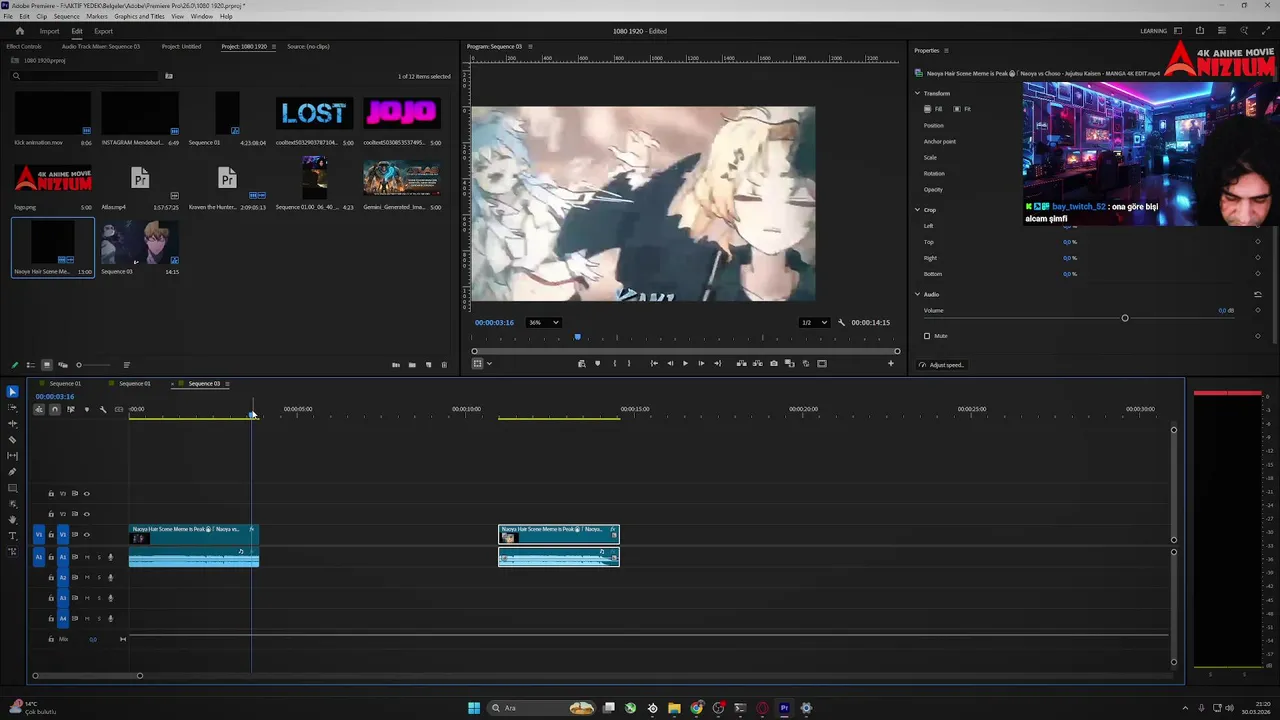Toggle V3 track output eye
The width and height of the screenshot is (1280, 720).
pyautogui.click(x=86, y=493)
